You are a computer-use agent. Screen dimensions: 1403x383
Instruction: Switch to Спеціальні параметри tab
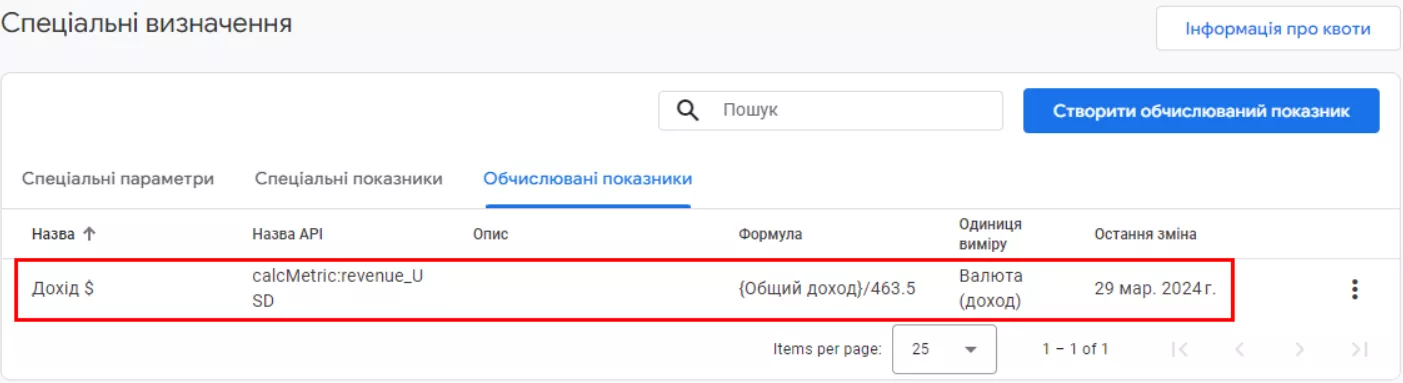click(118, 179)
